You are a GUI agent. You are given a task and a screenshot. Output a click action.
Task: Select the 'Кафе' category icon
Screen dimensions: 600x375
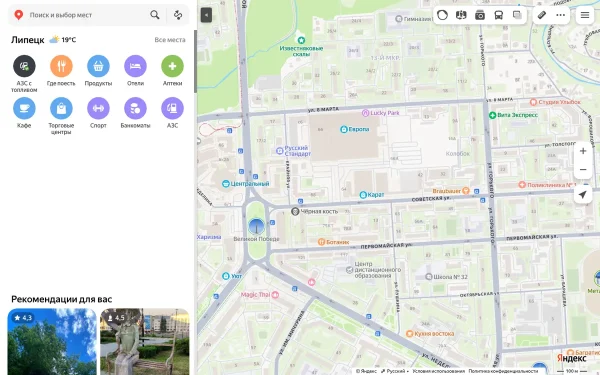[24, 108]
